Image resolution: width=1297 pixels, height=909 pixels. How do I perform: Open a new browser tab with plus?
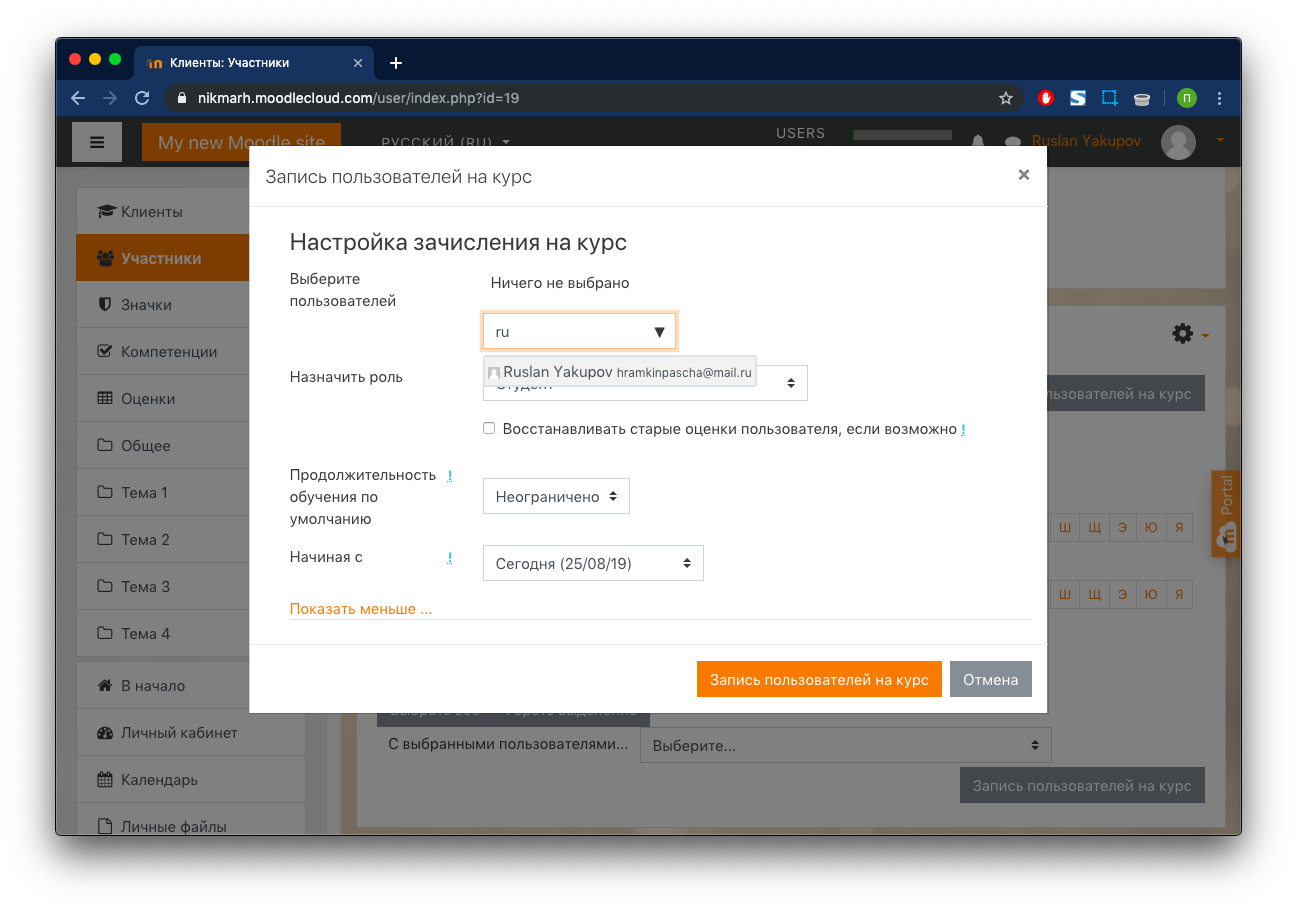396,62
